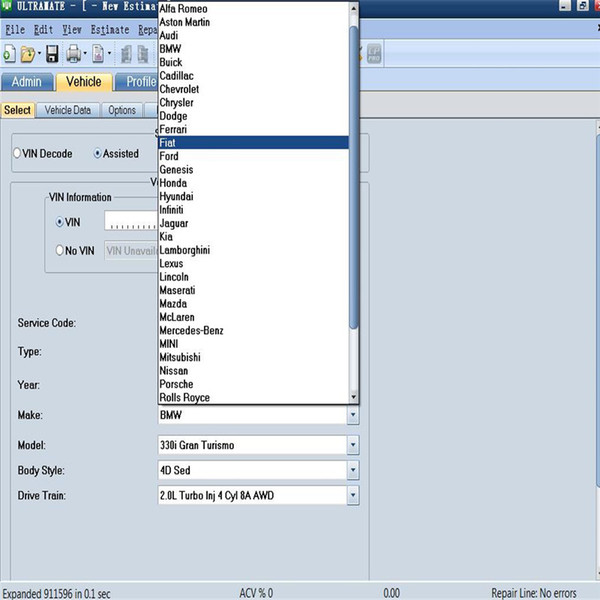The width and height of the screenshot is (600, 600).
Task: Click the Body Style field showing 4D Sed
Action: point(253,470)
